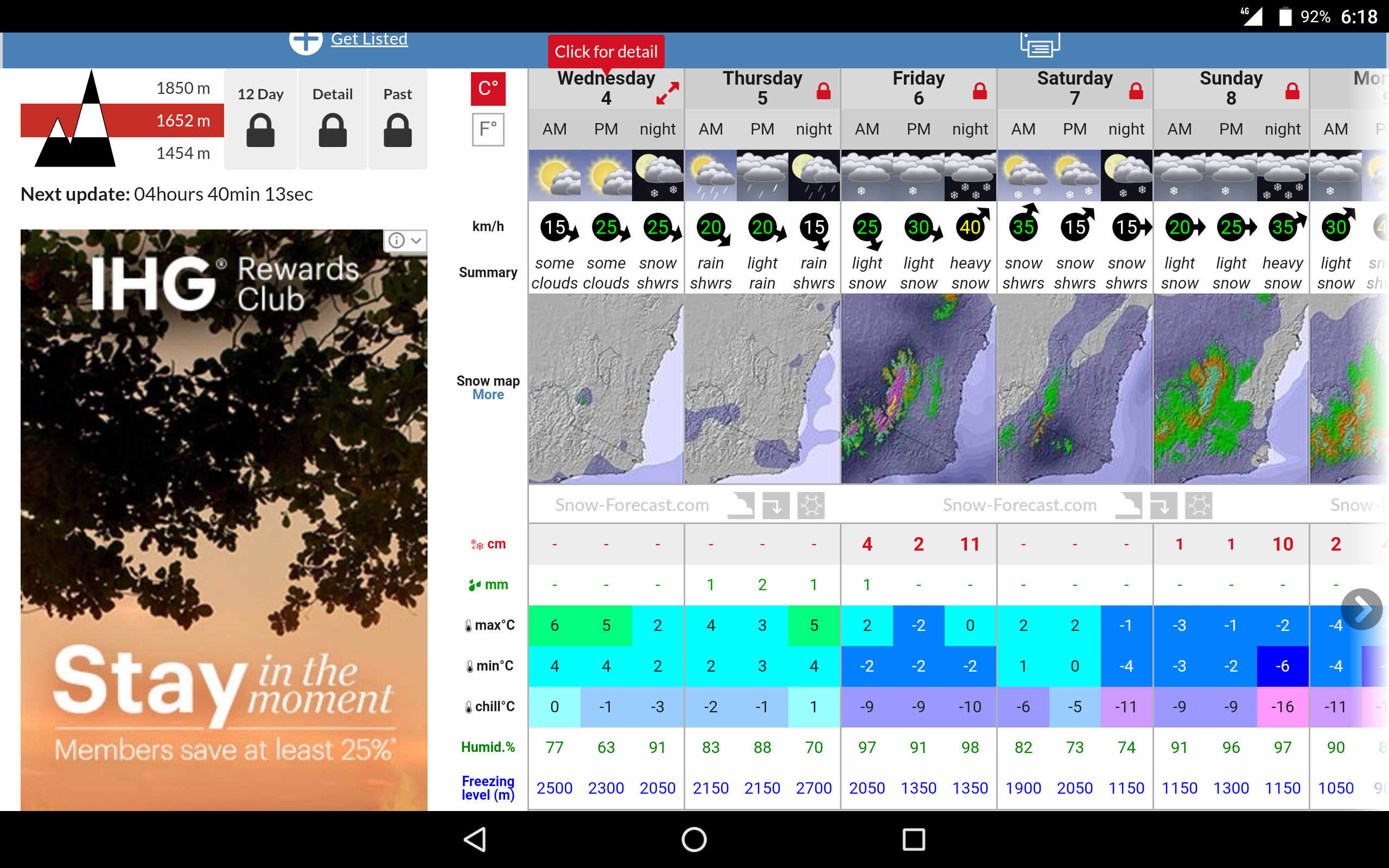Follow the Get Listed link
This screenshot has height=868, width=1389.
pos(369,39)
